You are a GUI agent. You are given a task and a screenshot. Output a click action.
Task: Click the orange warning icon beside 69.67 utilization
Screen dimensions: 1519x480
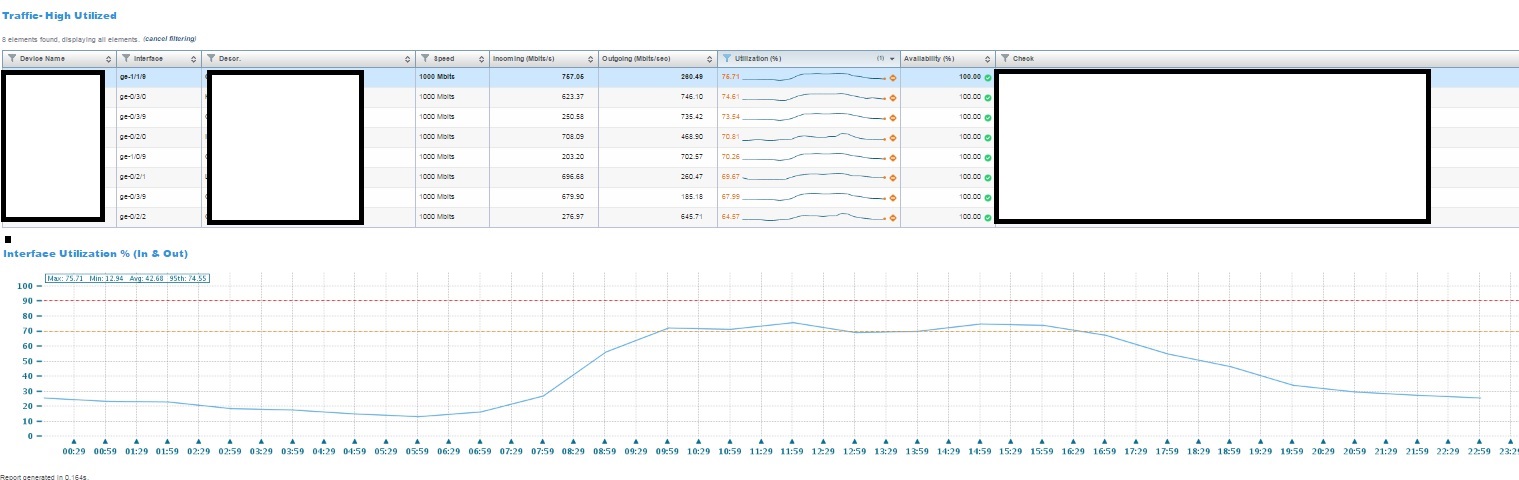point(892,177)
